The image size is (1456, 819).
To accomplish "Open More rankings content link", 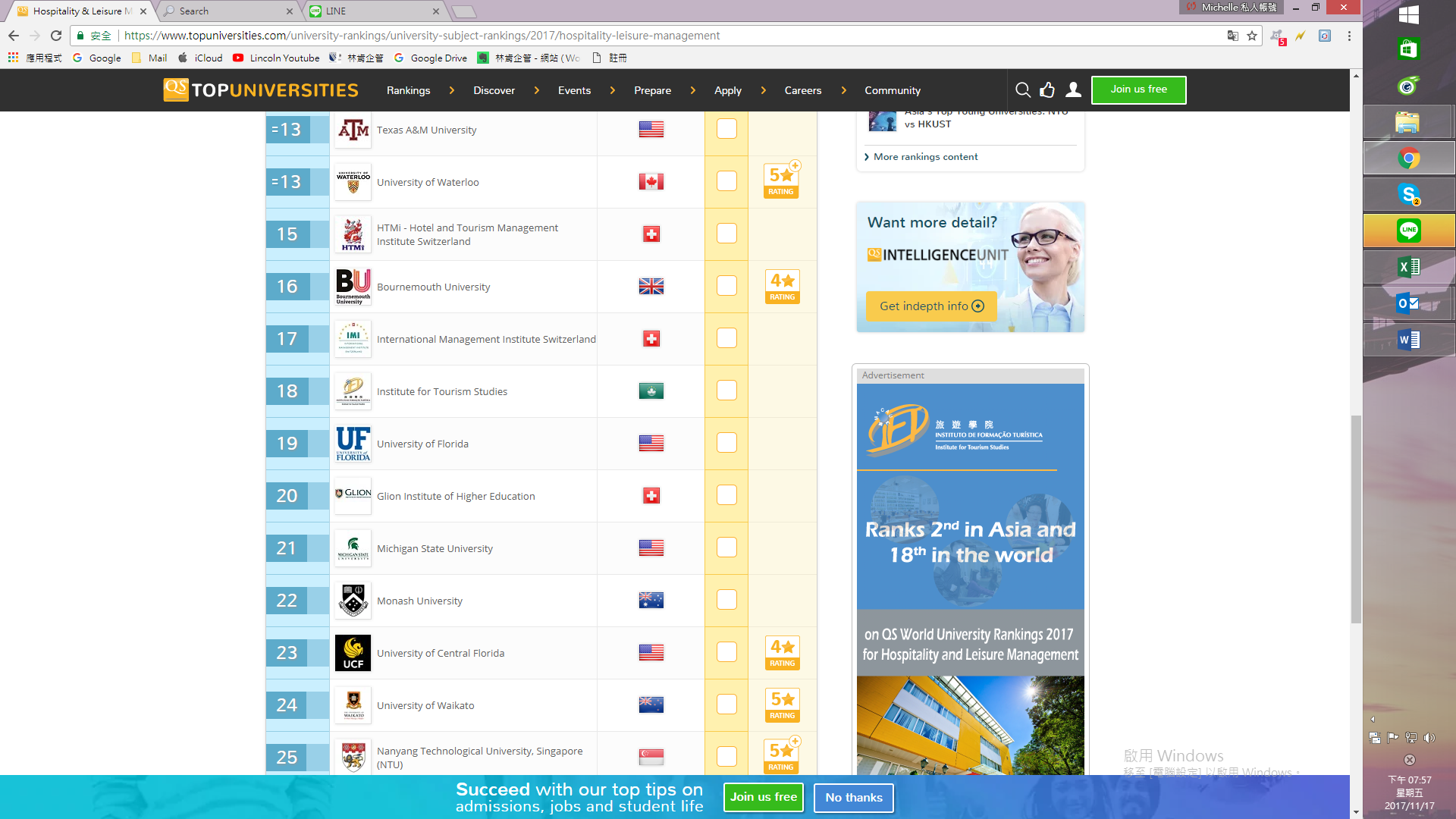I will point(925,157).
